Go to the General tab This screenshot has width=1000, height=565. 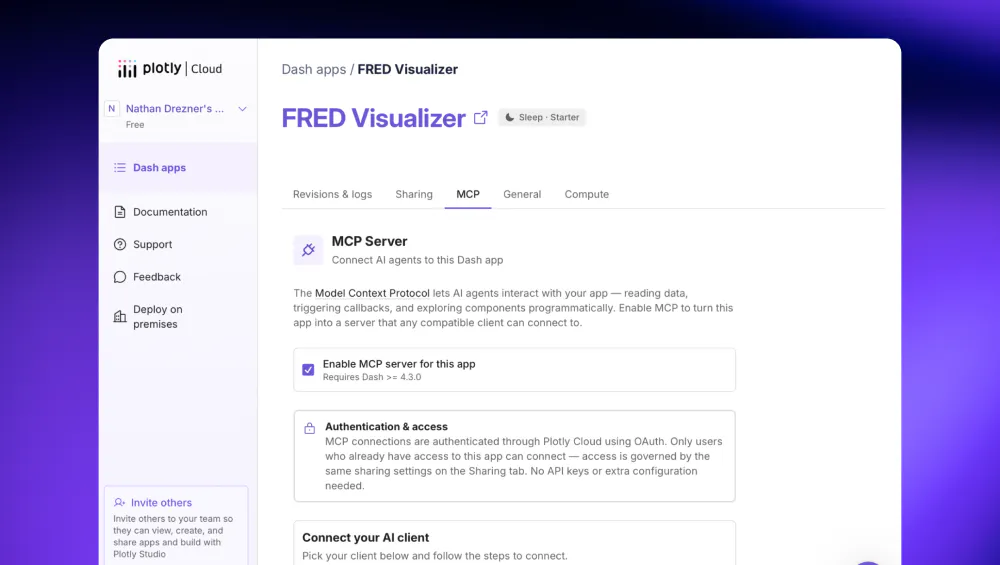pos(522,194)
